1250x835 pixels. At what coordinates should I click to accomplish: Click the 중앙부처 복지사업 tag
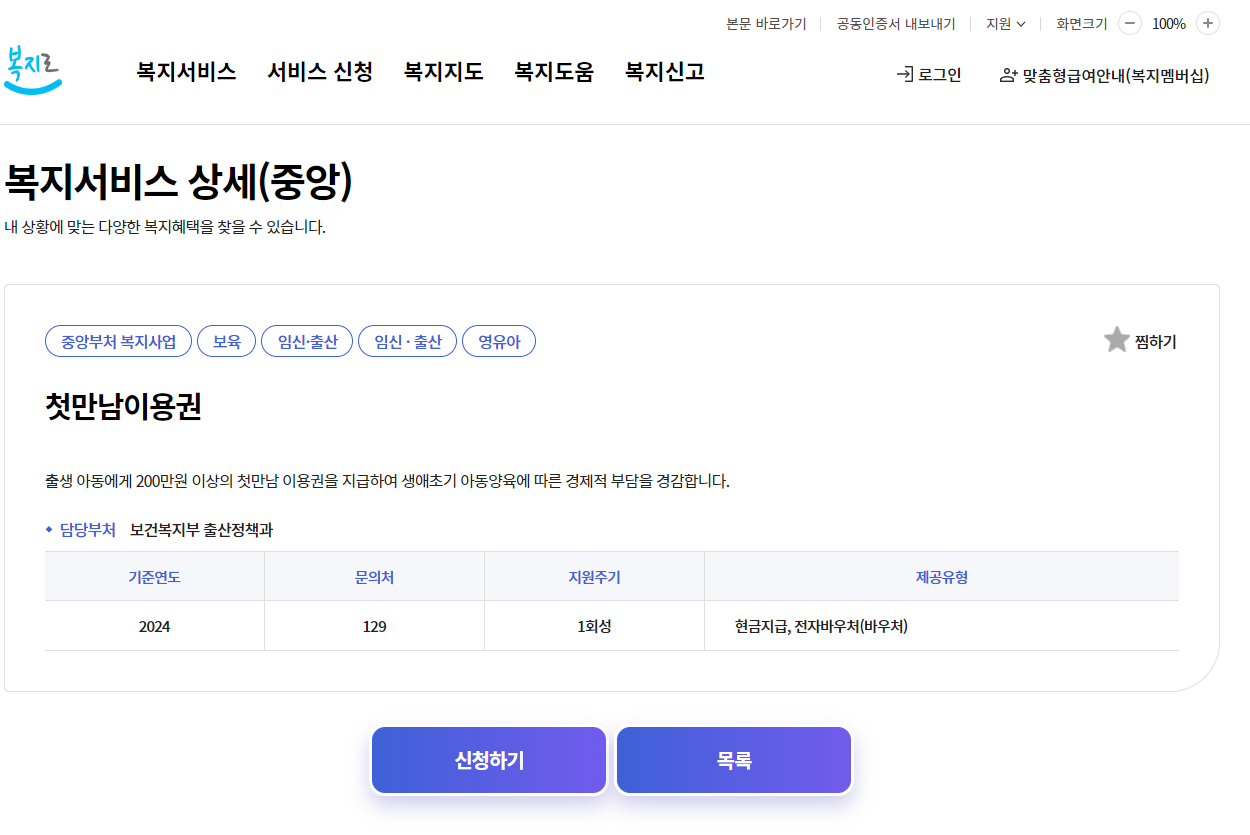[x=118, y=340]
